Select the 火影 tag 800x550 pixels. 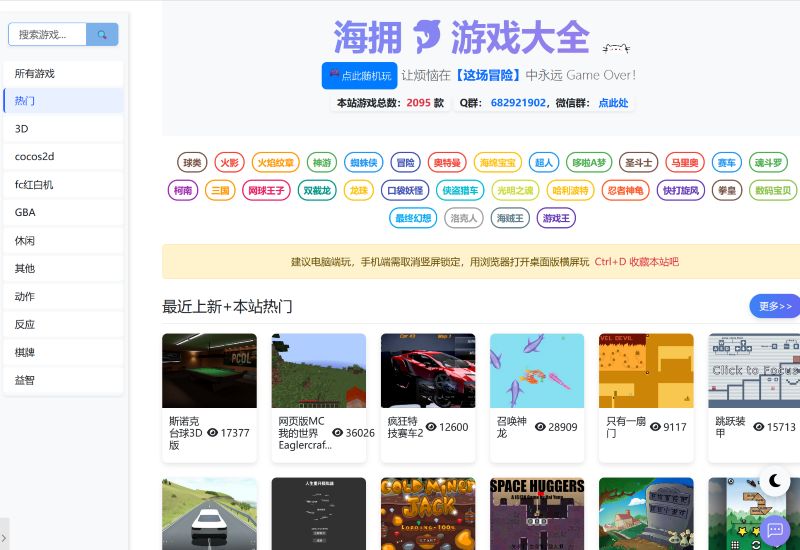(230, 163)
